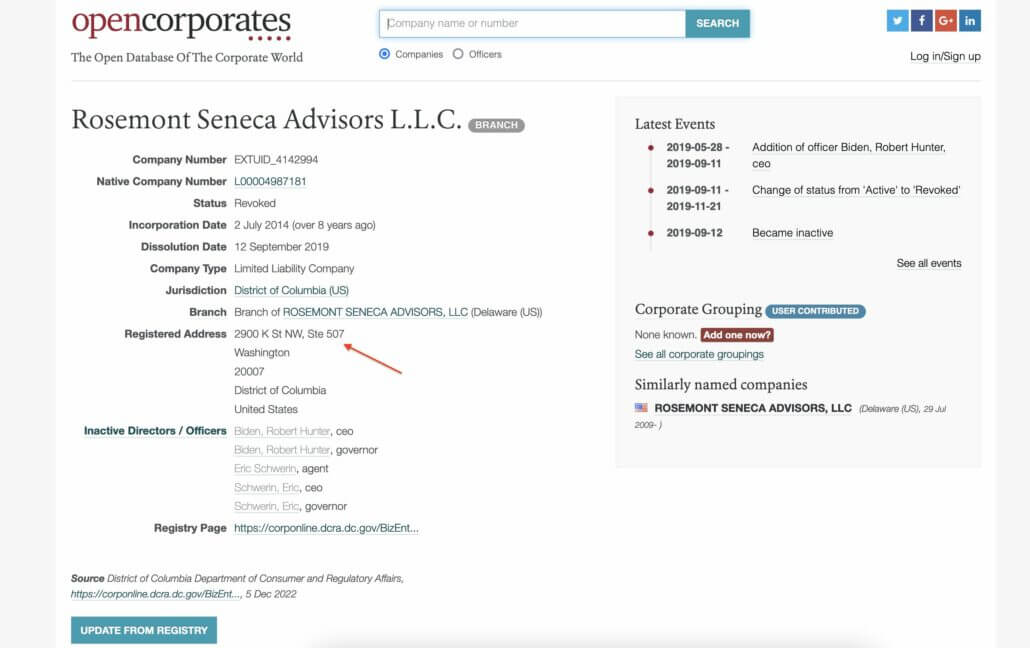The height and width of the screenshot is (648, 1030).
Task: Click the US flag beside ROSEMONT SENECA ADVISORS
Action: pos(641,408)
